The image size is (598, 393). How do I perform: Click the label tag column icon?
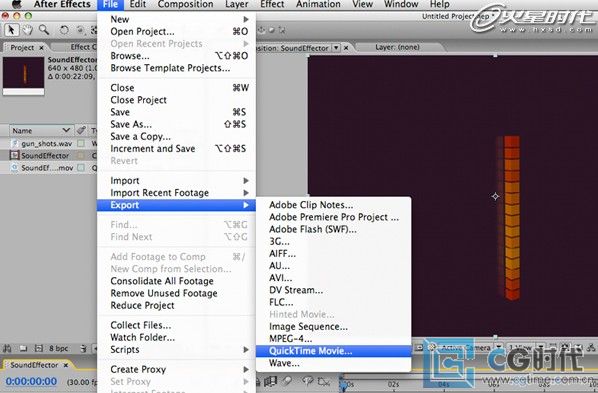(x=81, y=130)
